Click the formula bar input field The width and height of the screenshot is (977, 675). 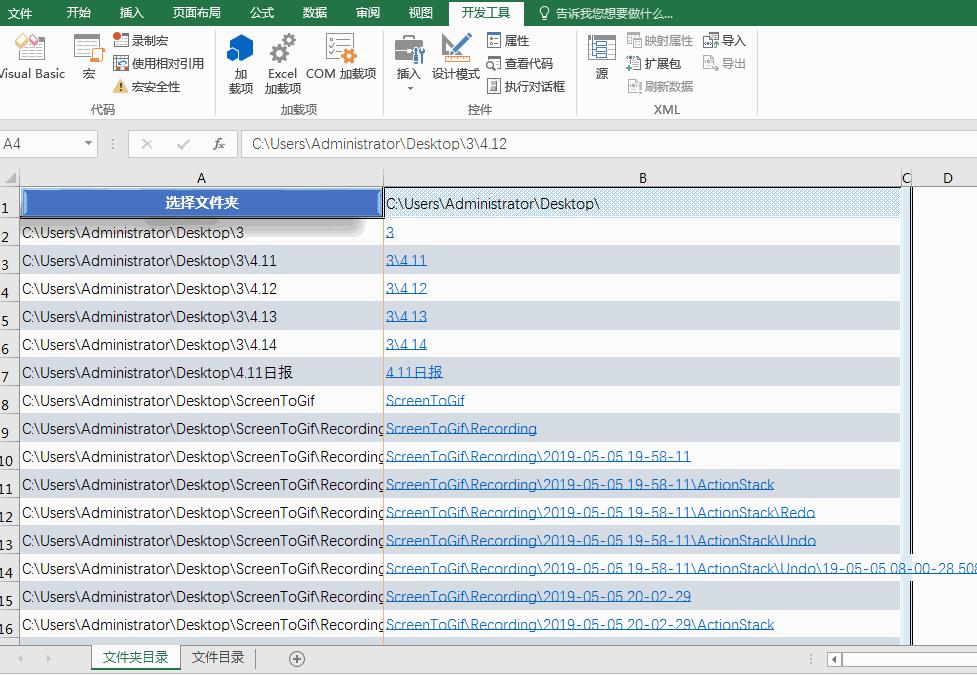pos(600,144)
